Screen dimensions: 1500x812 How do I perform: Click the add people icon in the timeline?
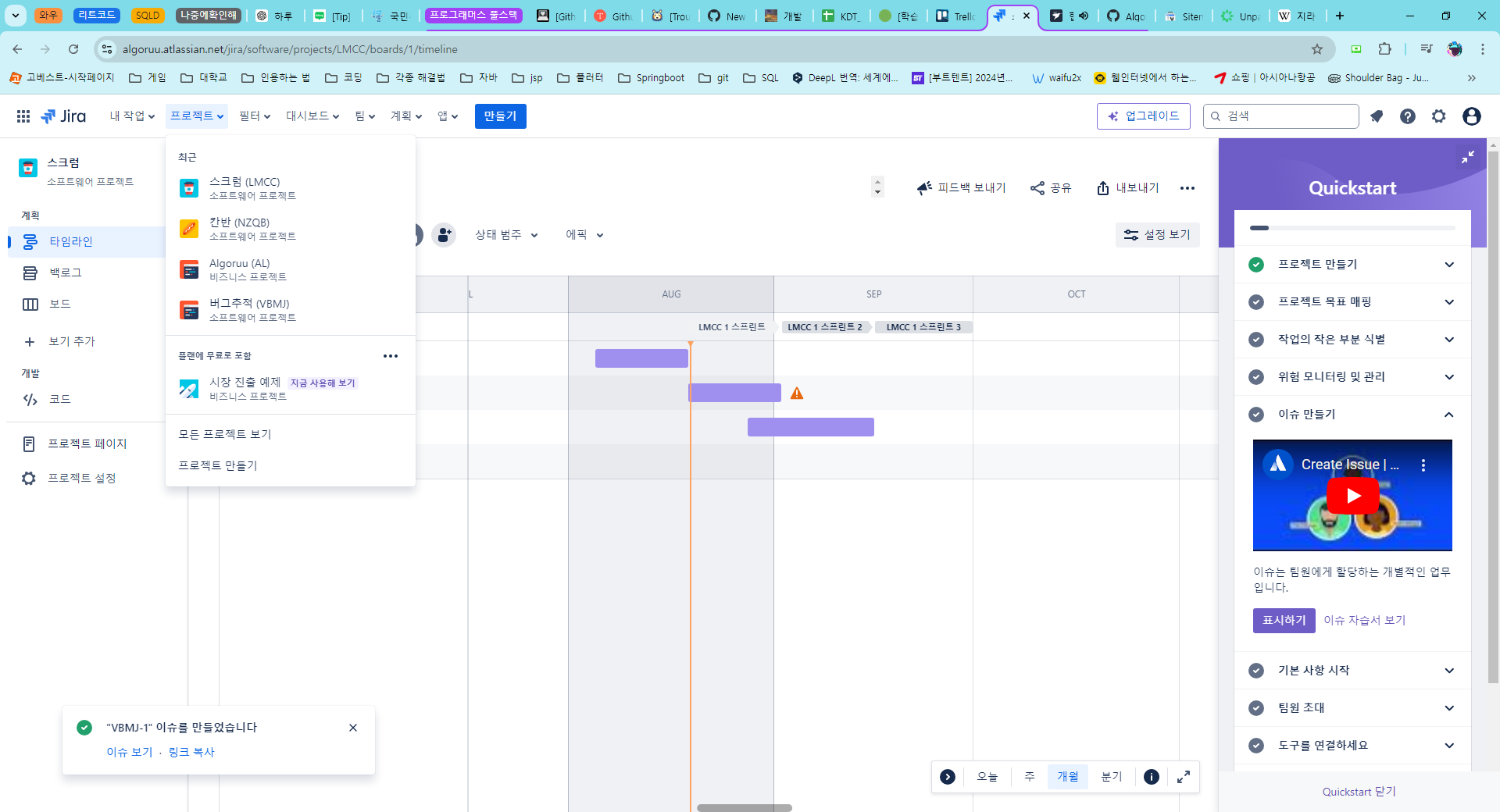(x=444, y=234)
